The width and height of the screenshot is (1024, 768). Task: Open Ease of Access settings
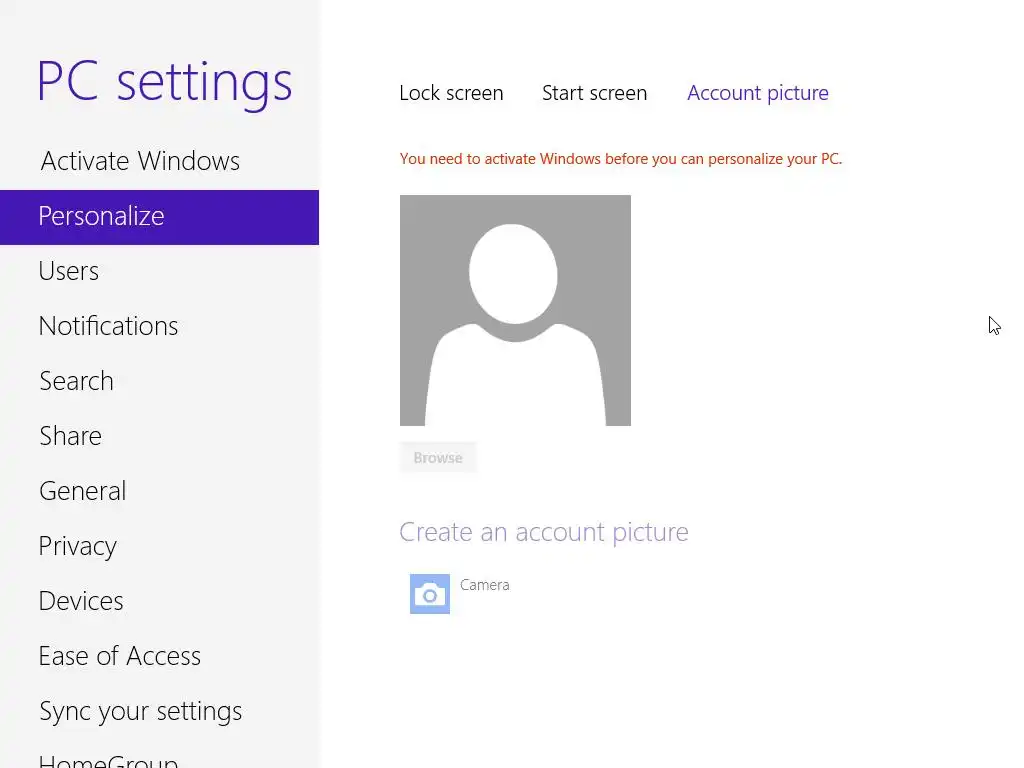(119, 656)
